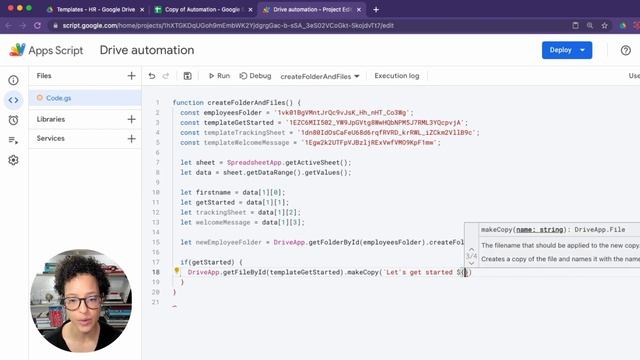The height and width of the screenshot is (360, 640).
Task: Click the templateWelcomeMessage constant on line 5
Action: tap(246, 143)
